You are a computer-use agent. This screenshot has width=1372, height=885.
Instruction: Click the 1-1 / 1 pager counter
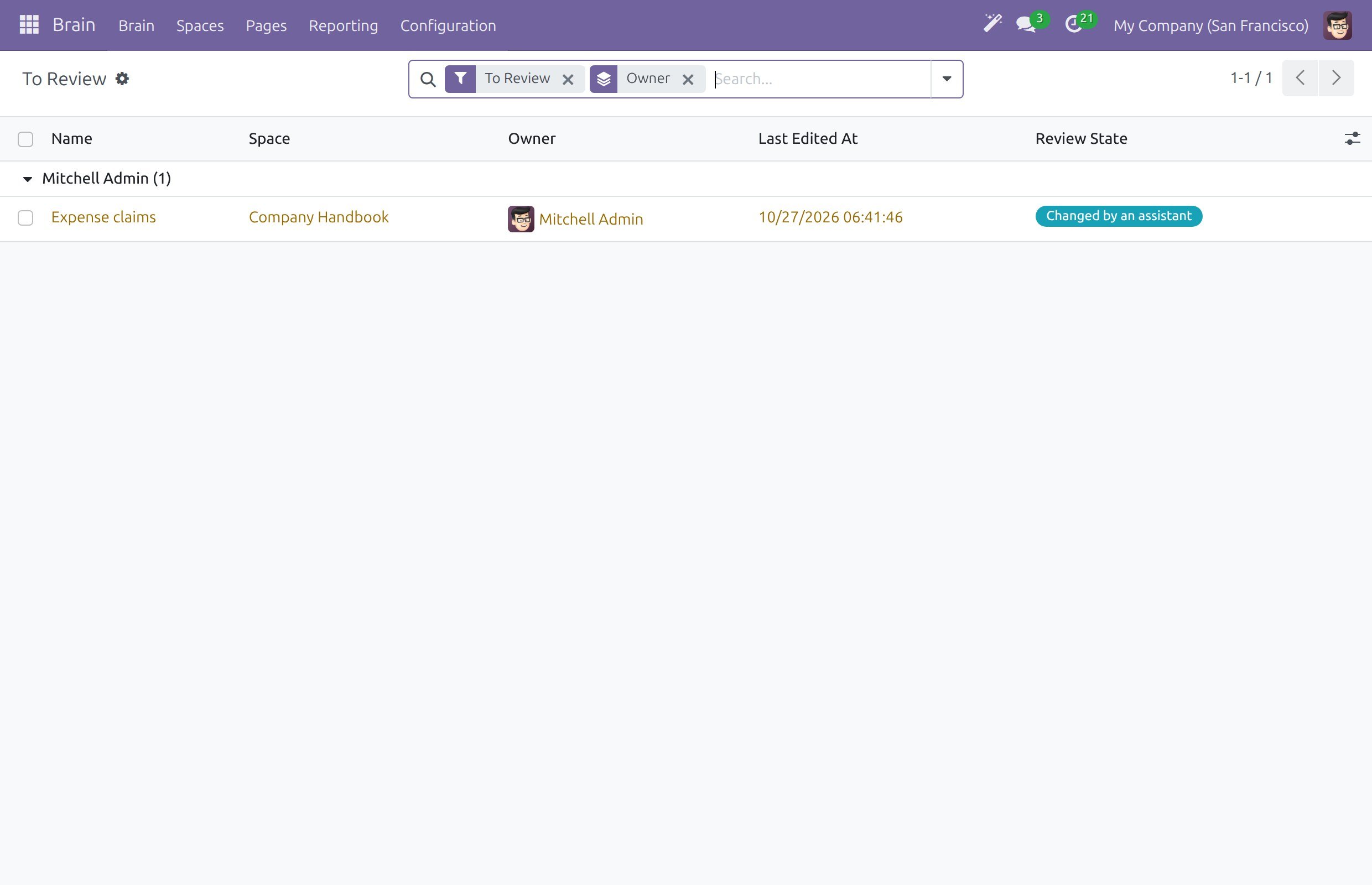(1251, 77)
